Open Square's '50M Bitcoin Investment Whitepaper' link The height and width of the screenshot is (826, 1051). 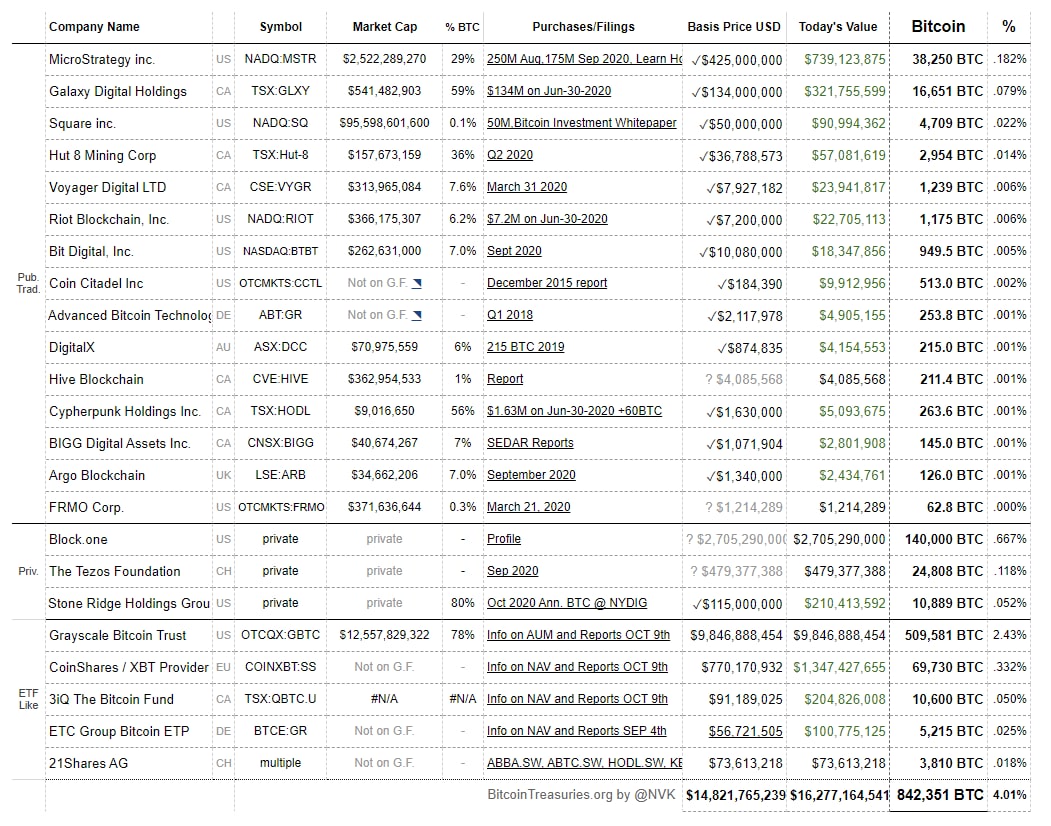(x=582, y=123)
